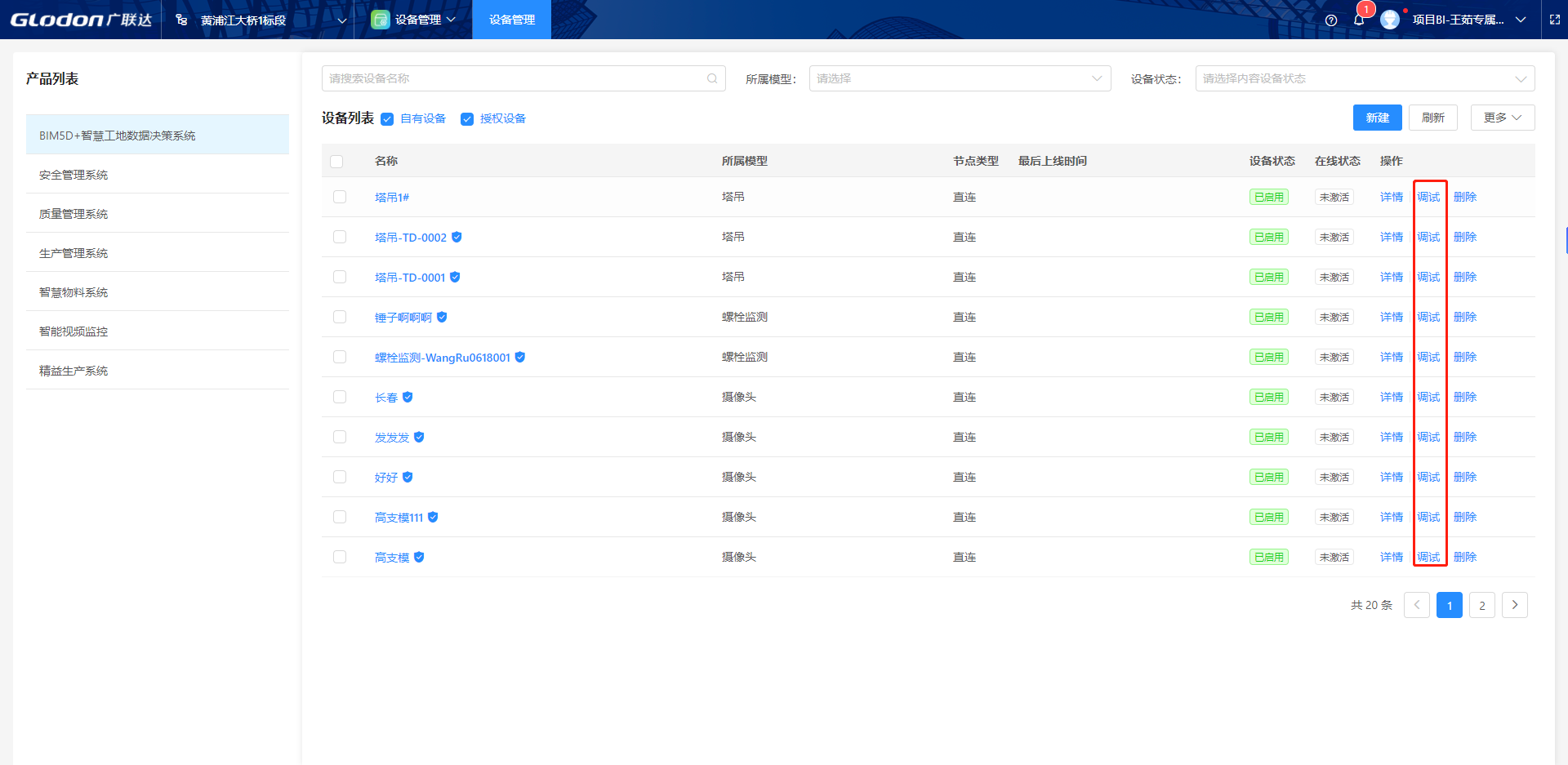Image resolution: width=1568 pixels, height=765 pixels.
Task: Click verified badge next to 塔吊-TD-0002
Action: (457, 237)
